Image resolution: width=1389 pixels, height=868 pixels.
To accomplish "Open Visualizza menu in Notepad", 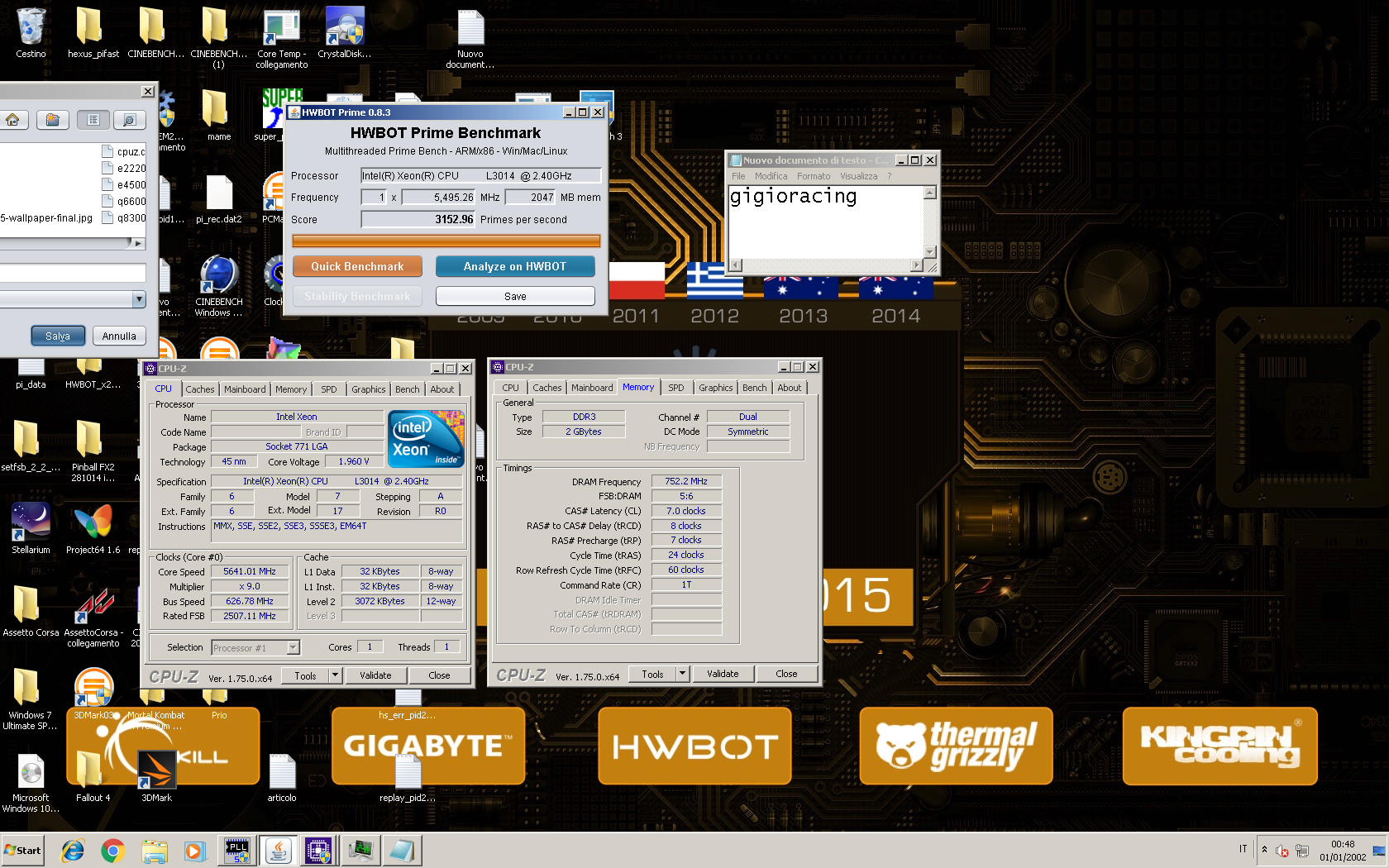I will (x=858, y=176).
